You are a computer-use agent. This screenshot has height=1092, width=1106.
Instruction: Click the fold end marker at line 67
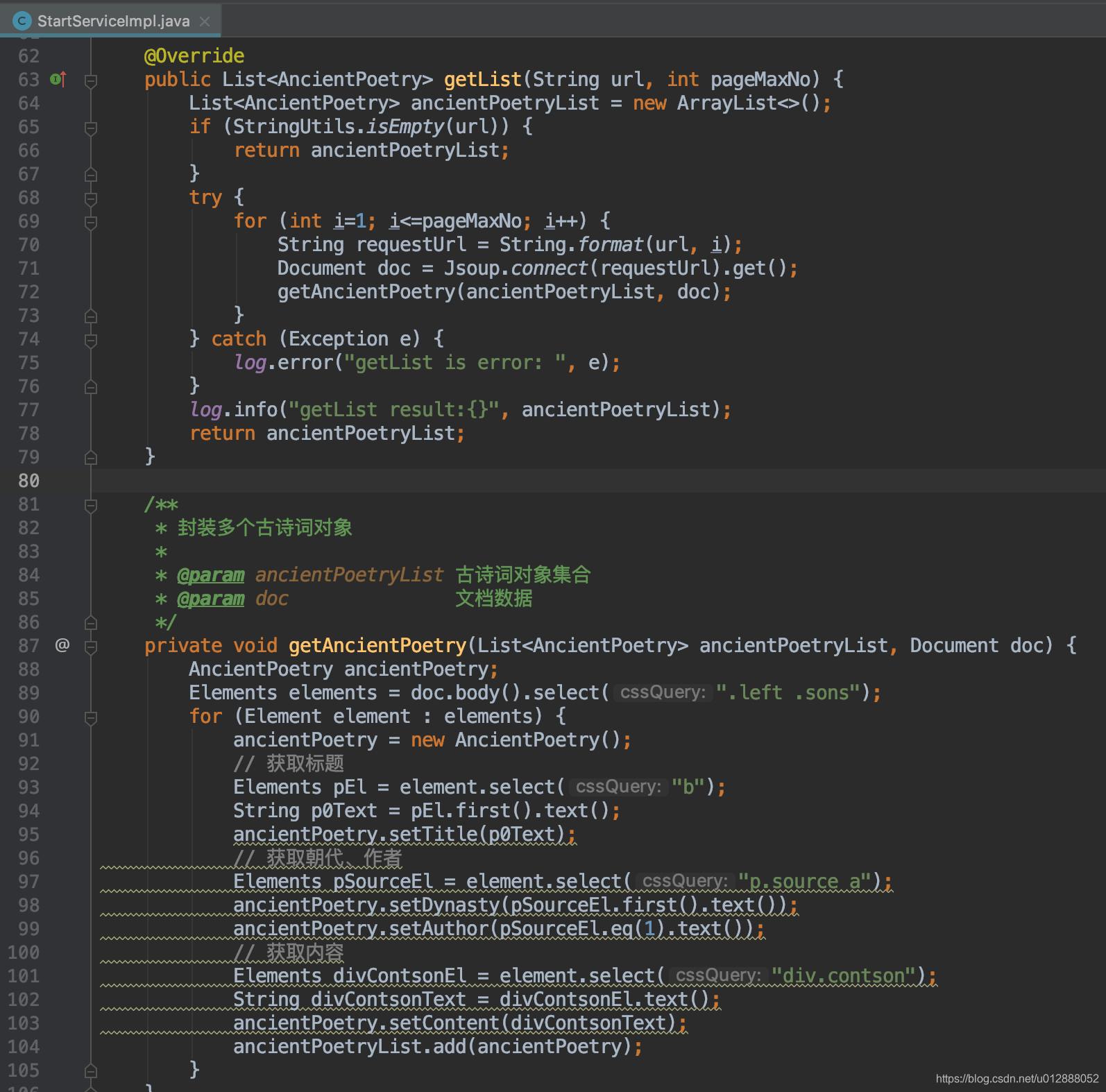91,174
